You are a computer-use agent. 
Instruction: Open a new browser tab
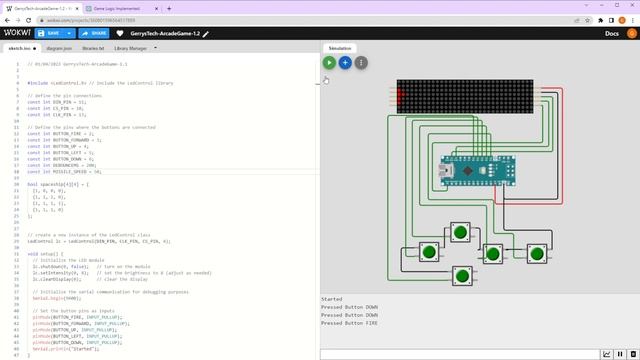click(169, 8)
